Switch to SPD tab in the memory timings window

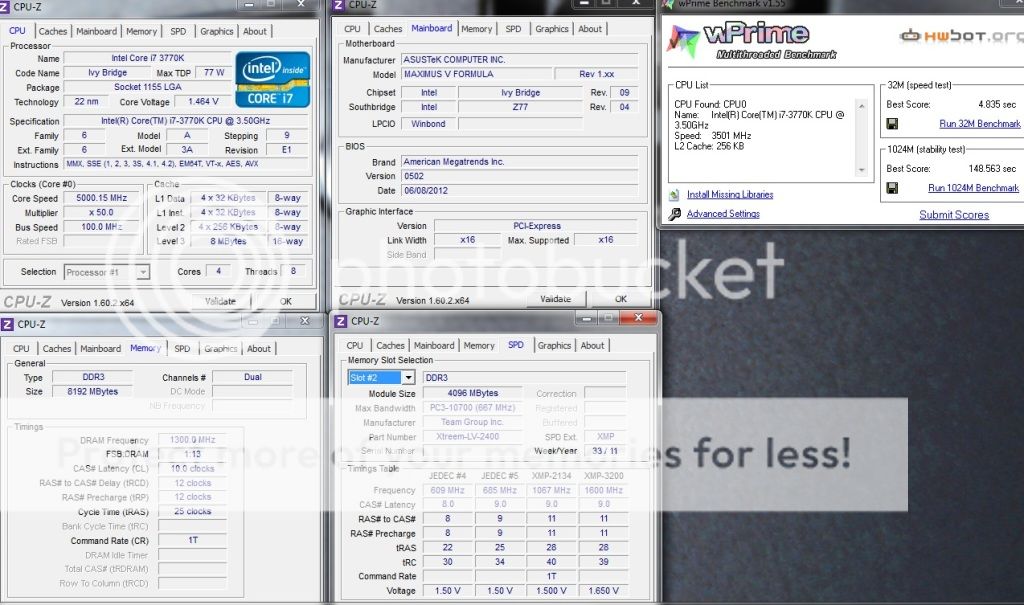(182, 349)
